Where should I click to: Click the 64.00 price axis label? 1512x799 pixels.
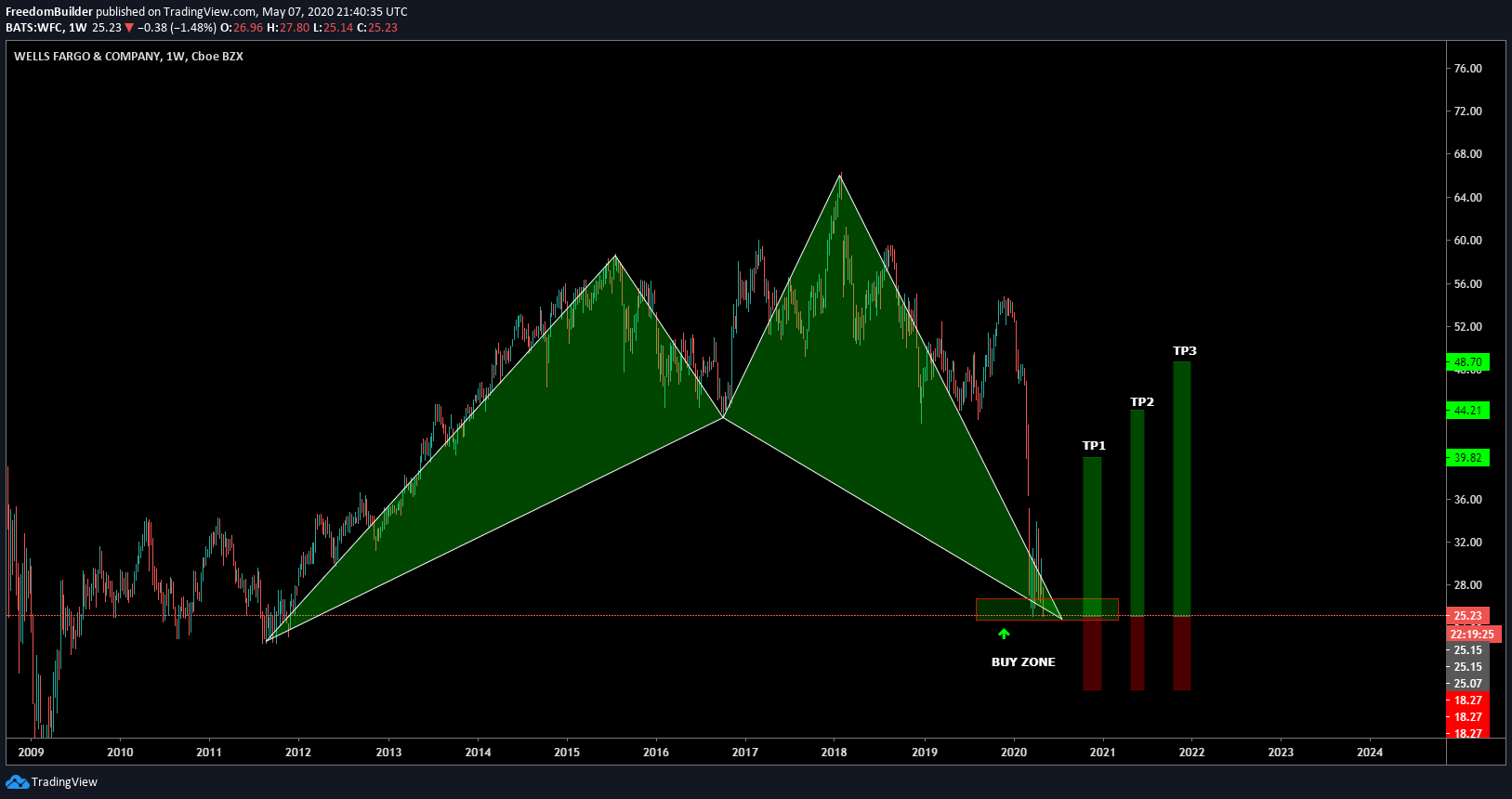pyautogui.click(x=1468, y=198)
